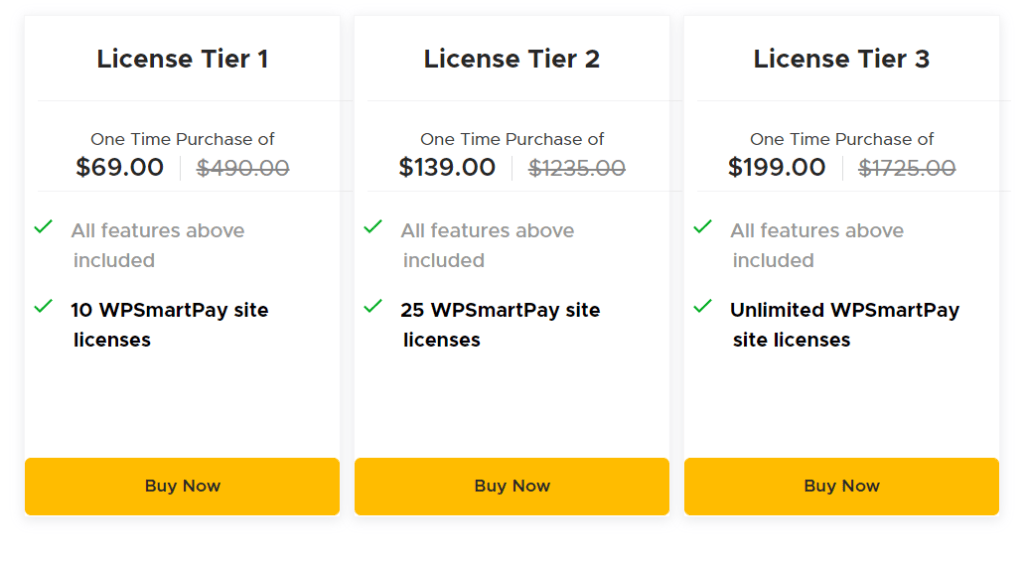
Task: Select the License Tier 3 heading
Action: coord(841,59)
